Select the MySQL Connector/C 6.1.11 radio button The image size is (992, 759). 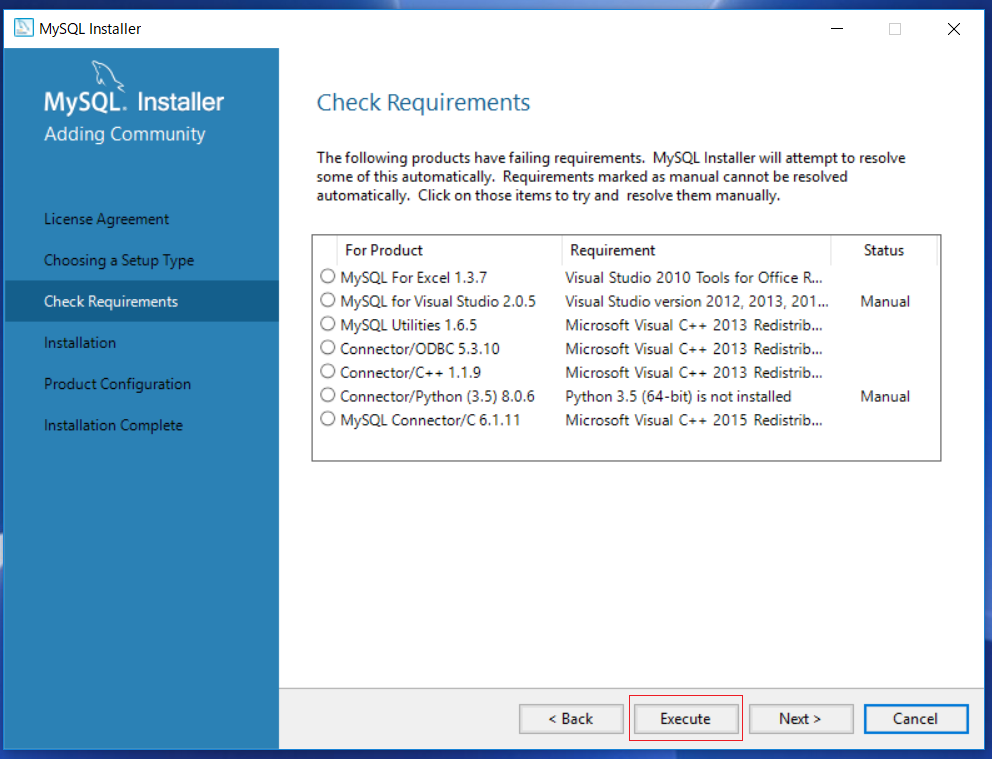click(327, 419)
